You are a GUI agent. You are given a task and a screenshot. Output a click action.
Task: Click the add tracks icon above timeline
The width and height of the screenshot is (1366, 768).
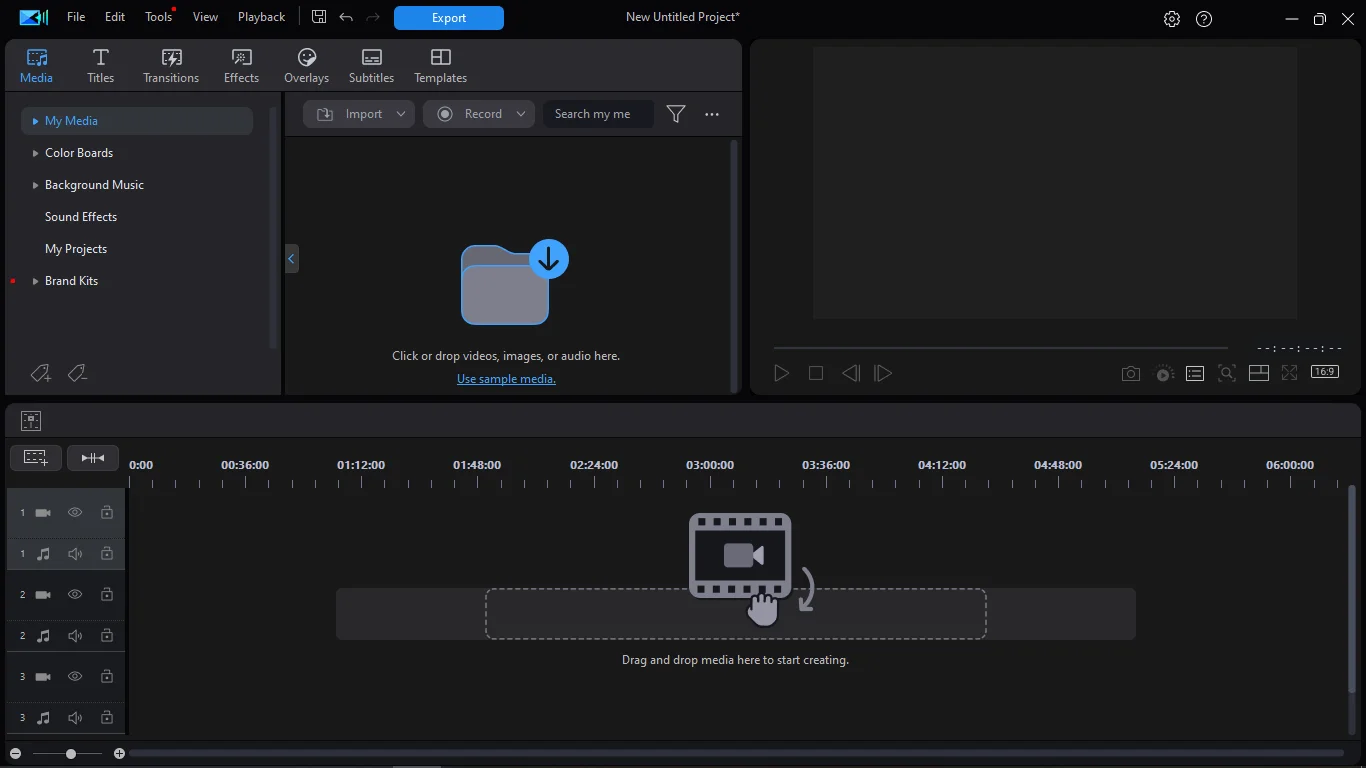(x=36, y=457)
